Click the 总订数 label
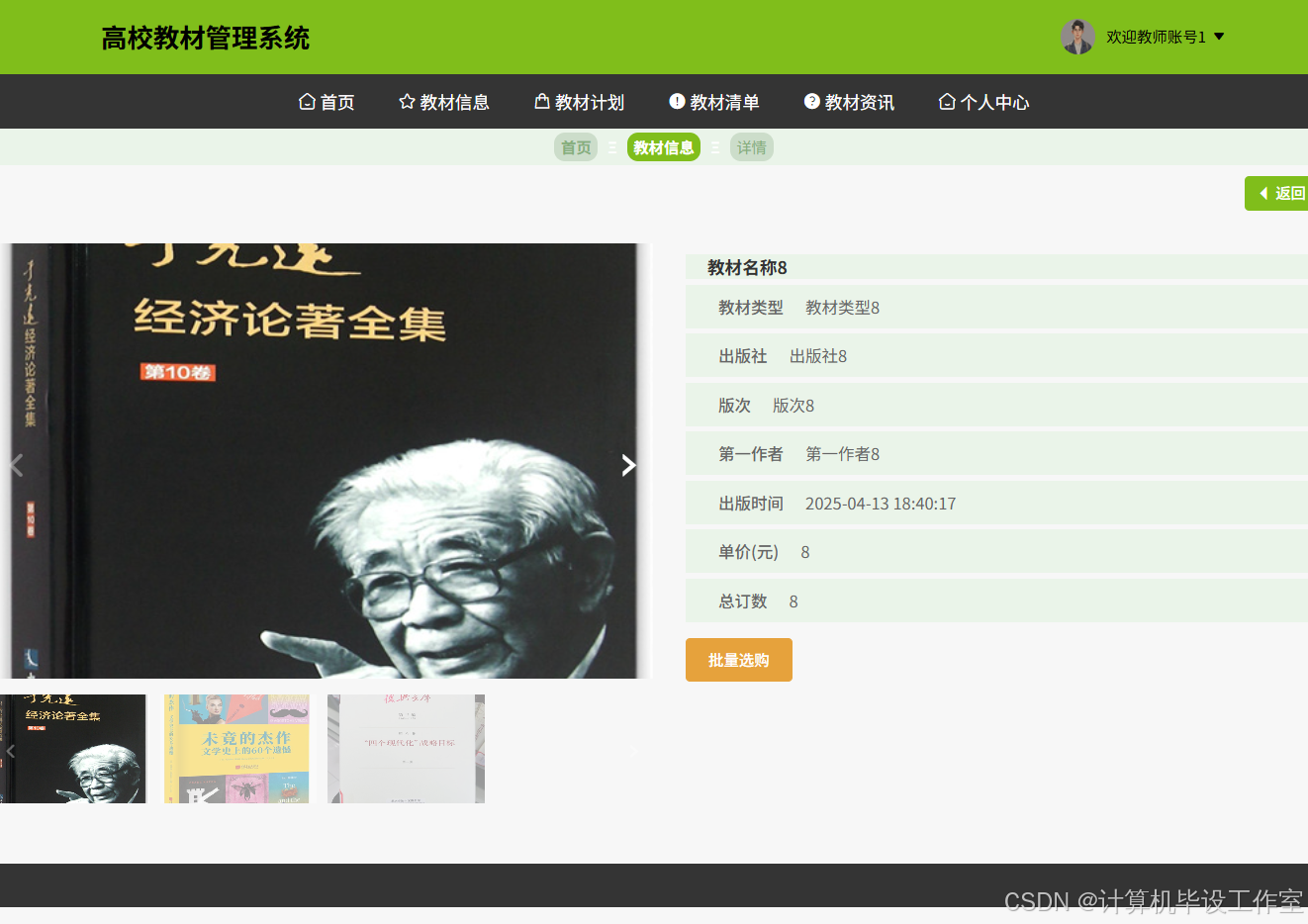Image resolution: width=1308 pixels, height=924 pixels. (743, 601)
